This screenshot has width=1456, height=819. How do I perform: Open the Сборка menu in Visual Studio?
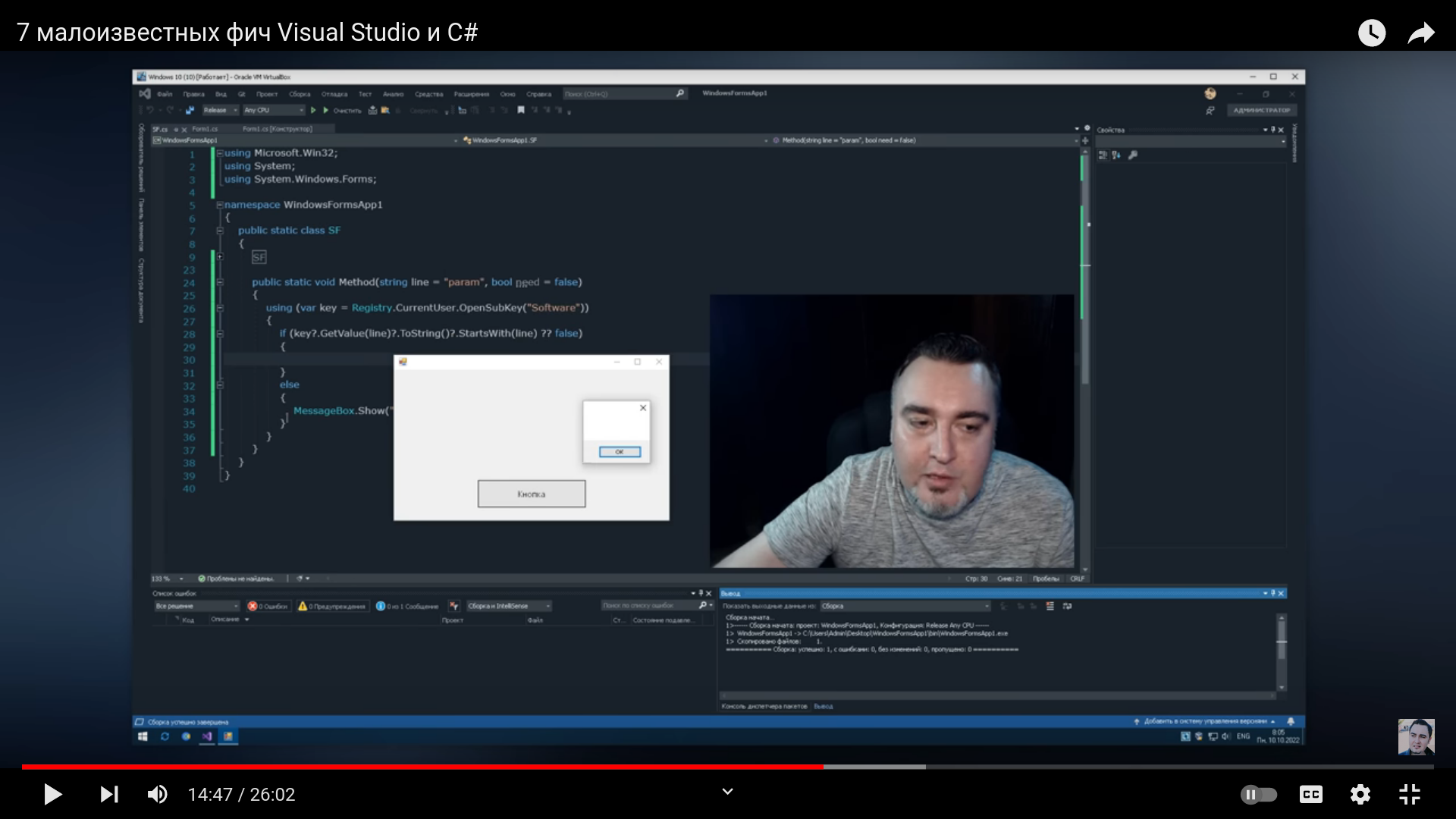(x=300, y=94)
